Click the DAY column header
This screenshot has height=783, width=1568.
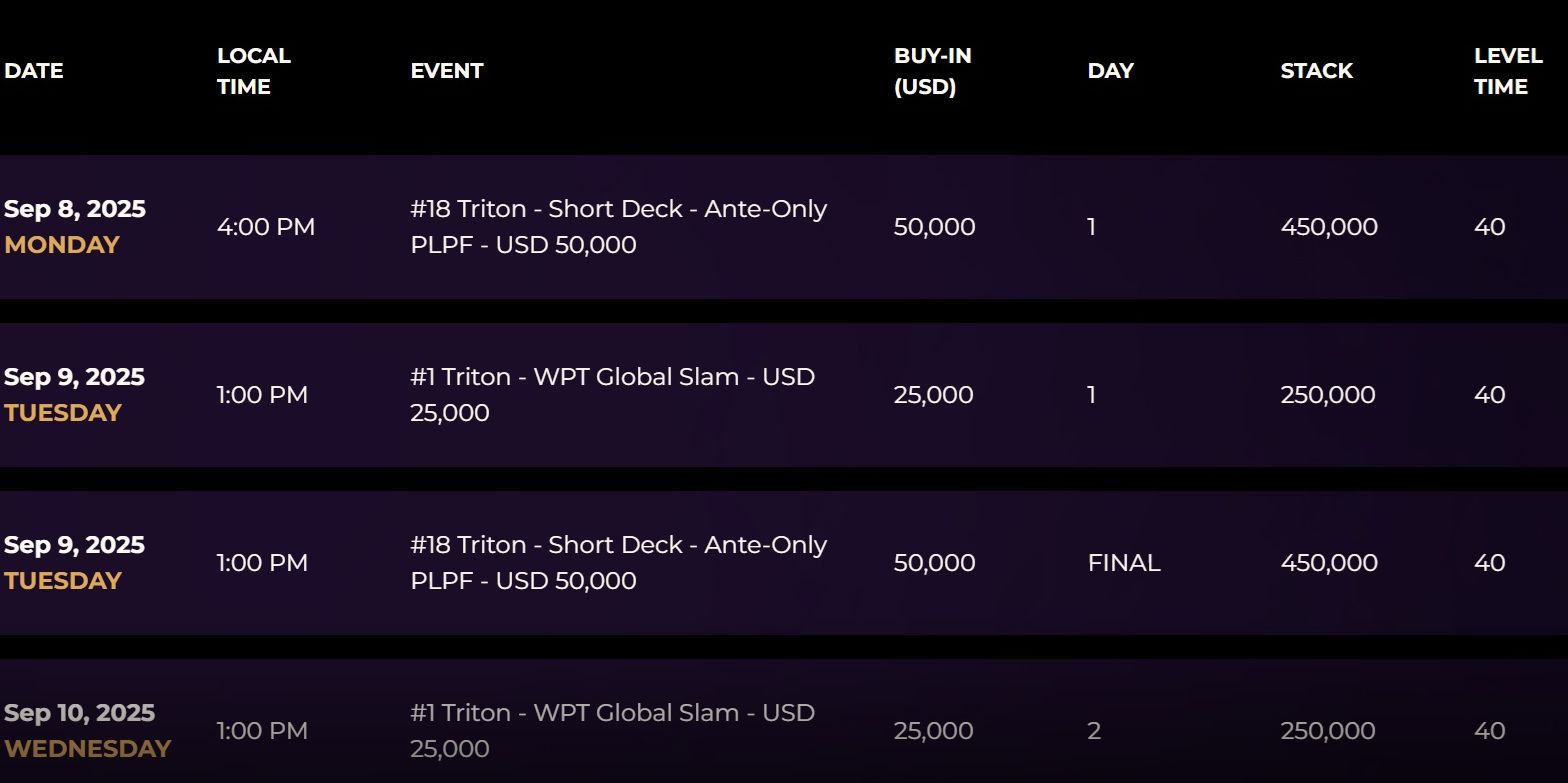[1110, 71]
